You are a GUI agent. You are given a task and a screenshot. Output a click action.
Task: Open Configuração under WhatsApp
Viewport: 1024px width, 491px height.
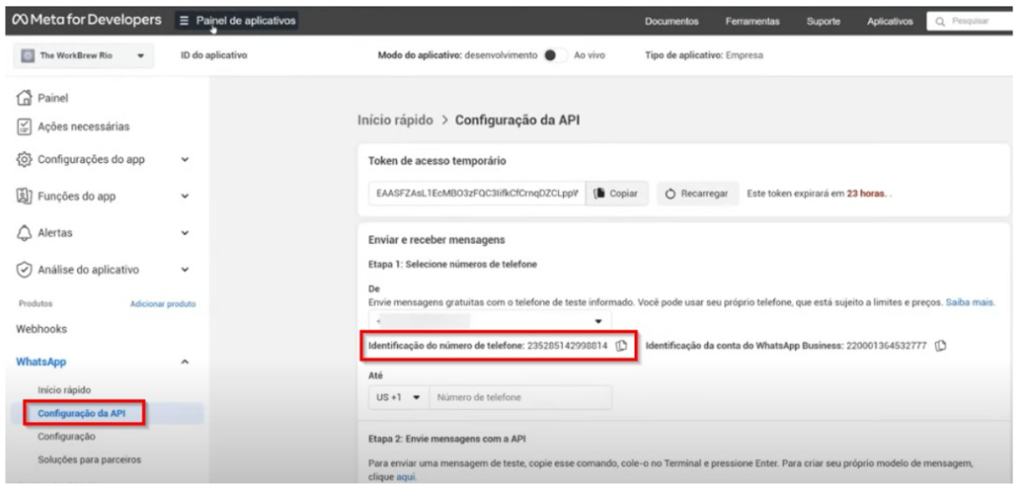[x=67, y=437]
